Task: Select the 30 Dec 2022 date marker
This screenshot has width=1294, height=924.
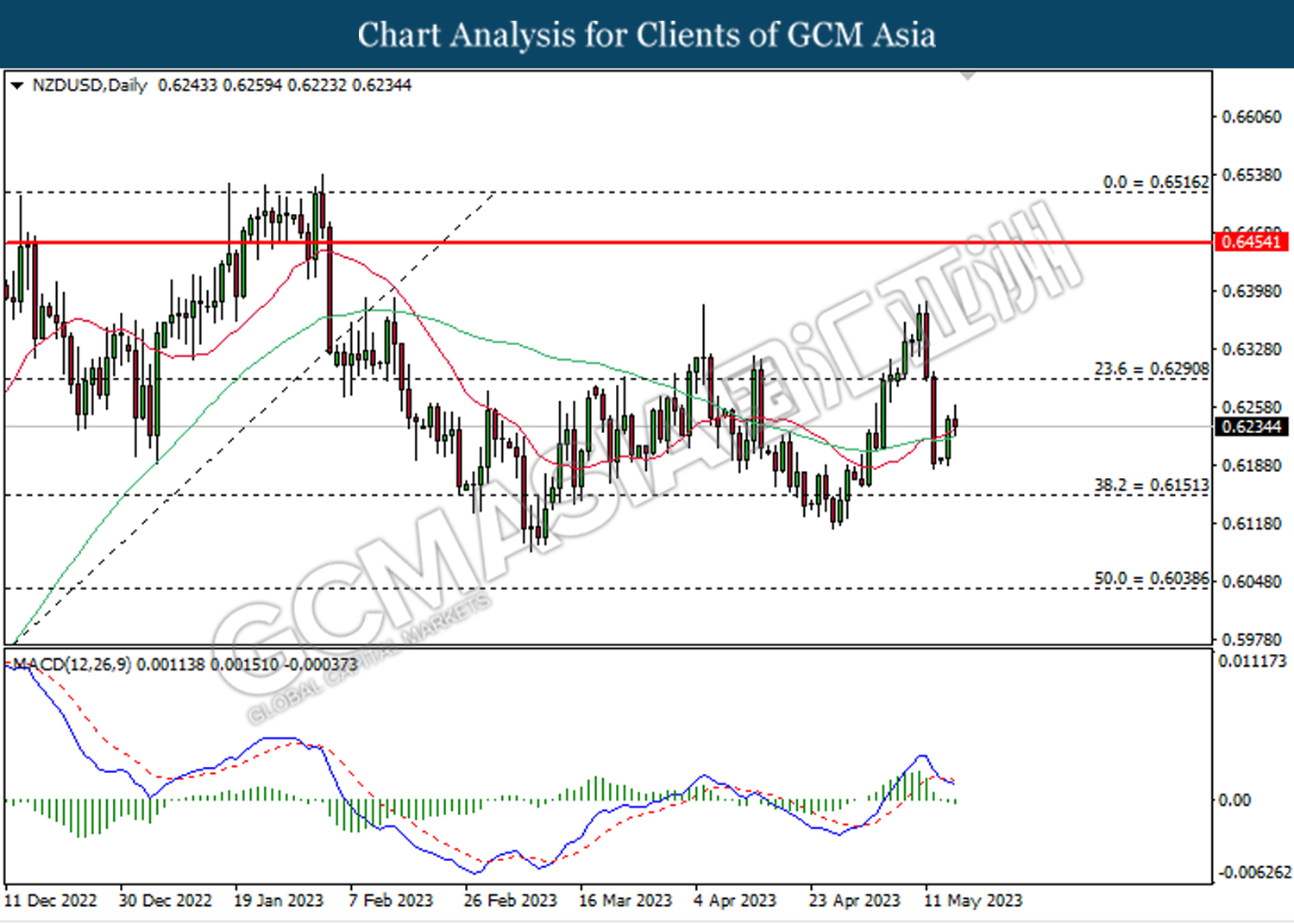Action: (x=165, y=901)
